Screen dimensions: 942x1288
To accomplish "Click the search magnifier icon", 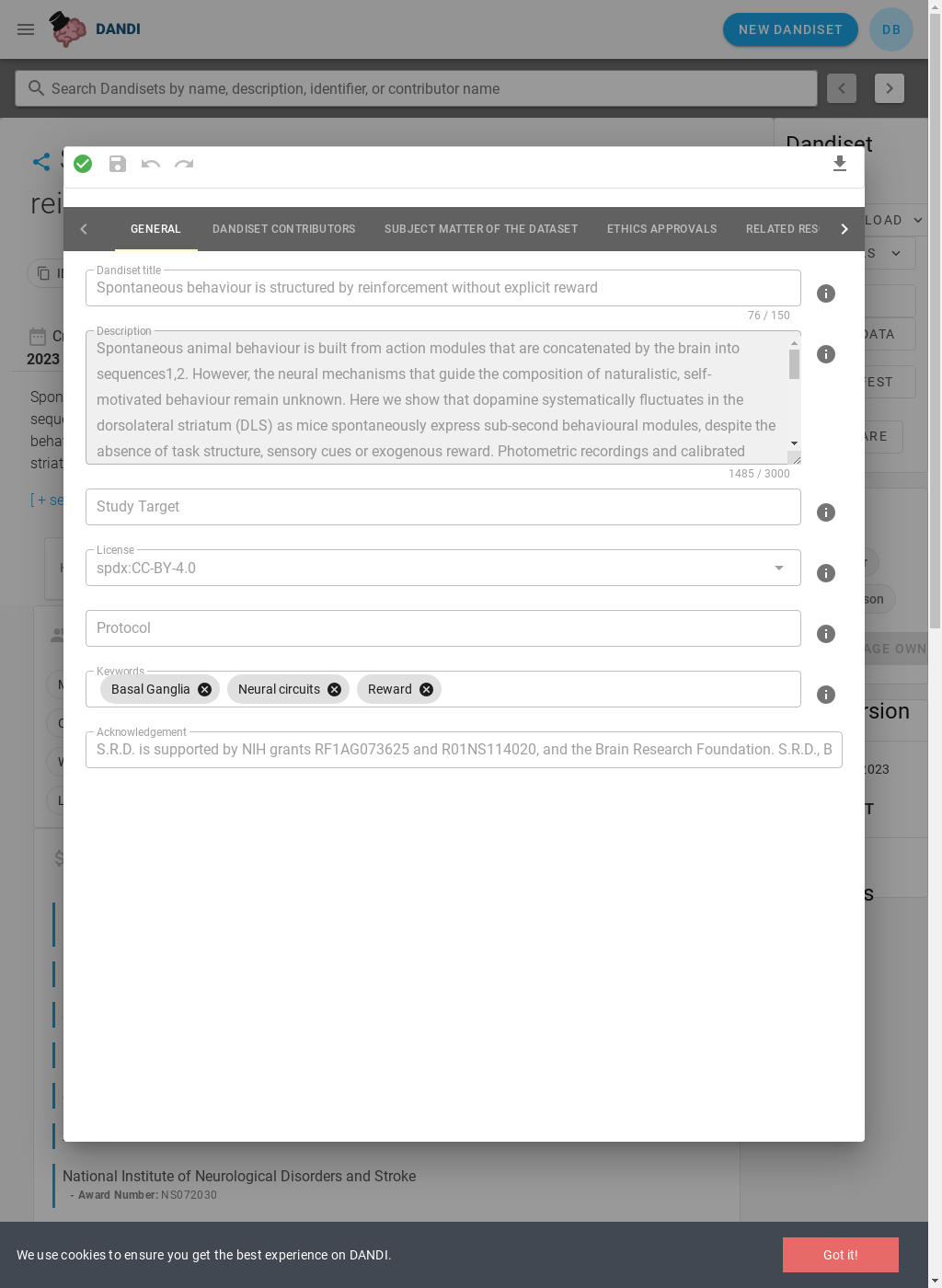I will pos(36,88).
